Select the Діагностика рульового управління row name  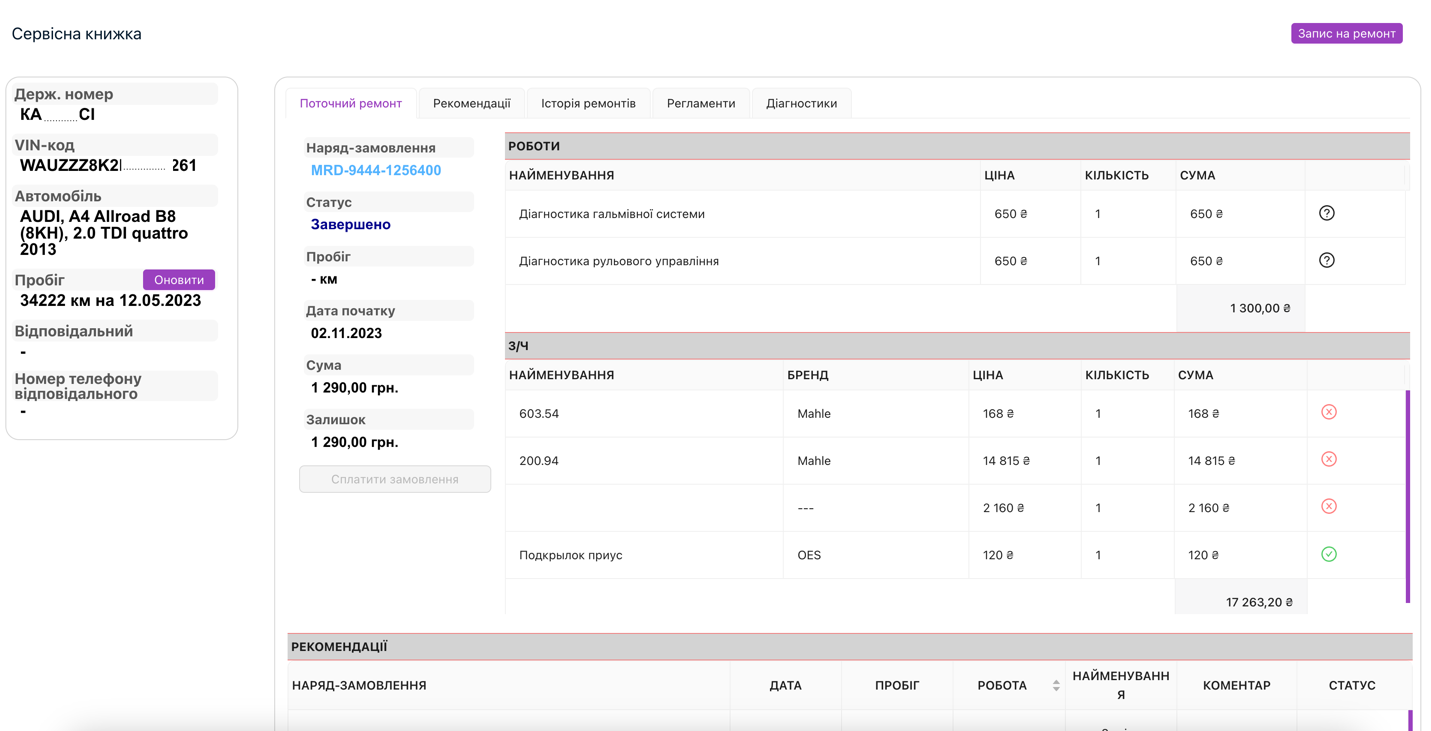coord(619,261)
